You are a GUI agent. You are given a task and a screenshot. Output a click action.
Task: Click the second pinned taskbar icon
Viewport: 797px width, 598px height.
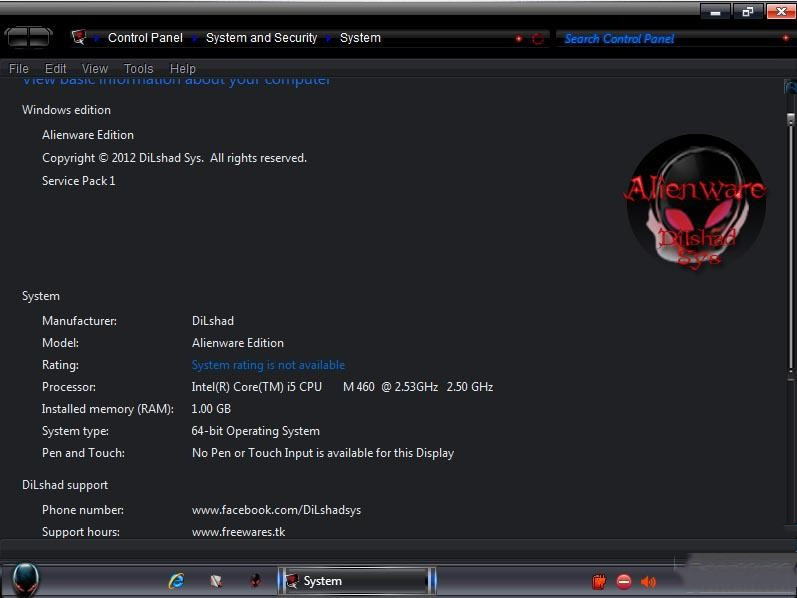click(216, 580)
